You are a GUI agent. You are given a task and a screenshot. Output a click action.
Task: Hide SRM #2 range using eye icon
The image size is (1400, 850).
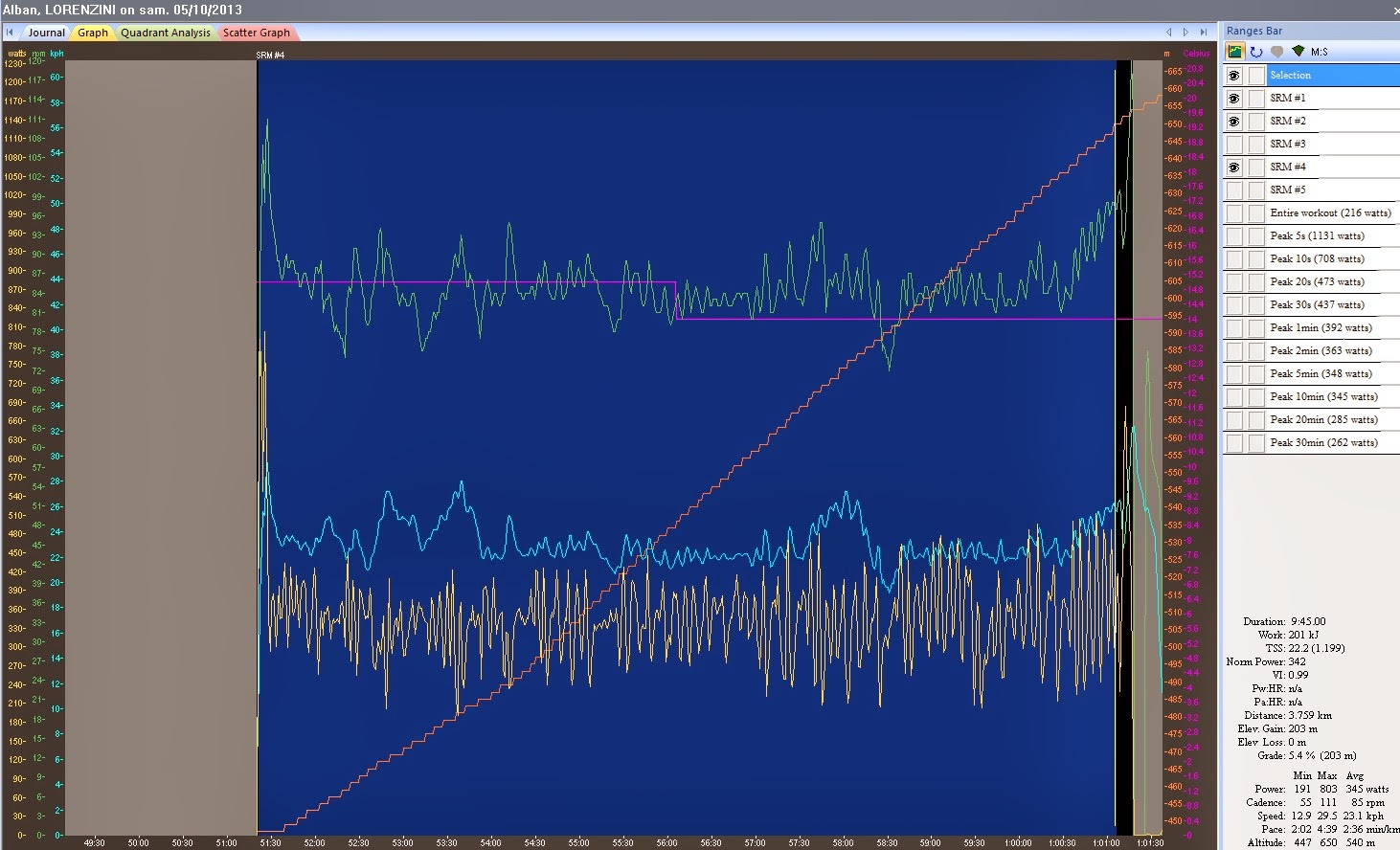point(1234,121)
